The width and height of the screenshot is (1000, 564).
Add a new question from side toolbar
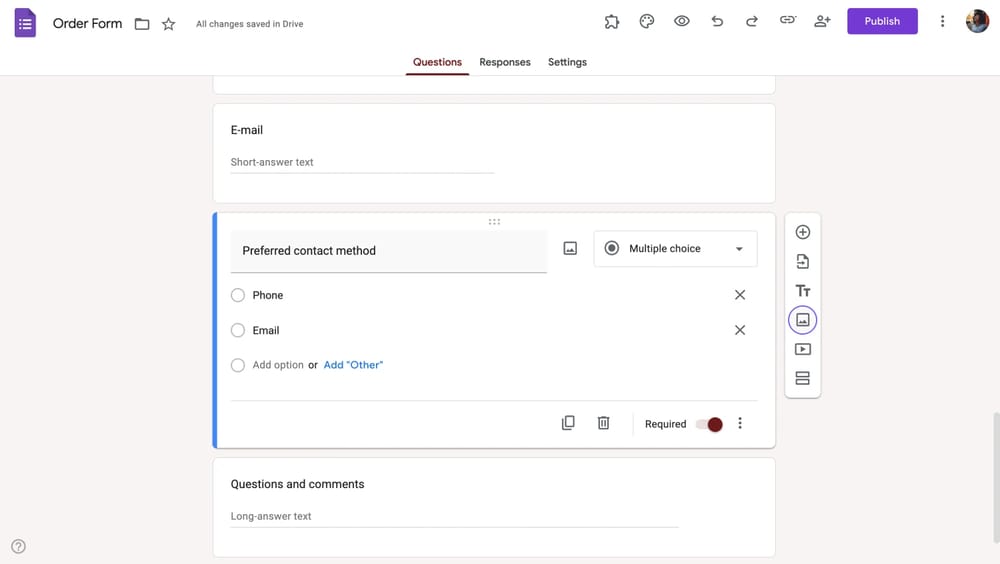pyautogui.click(x=803, y=232)
